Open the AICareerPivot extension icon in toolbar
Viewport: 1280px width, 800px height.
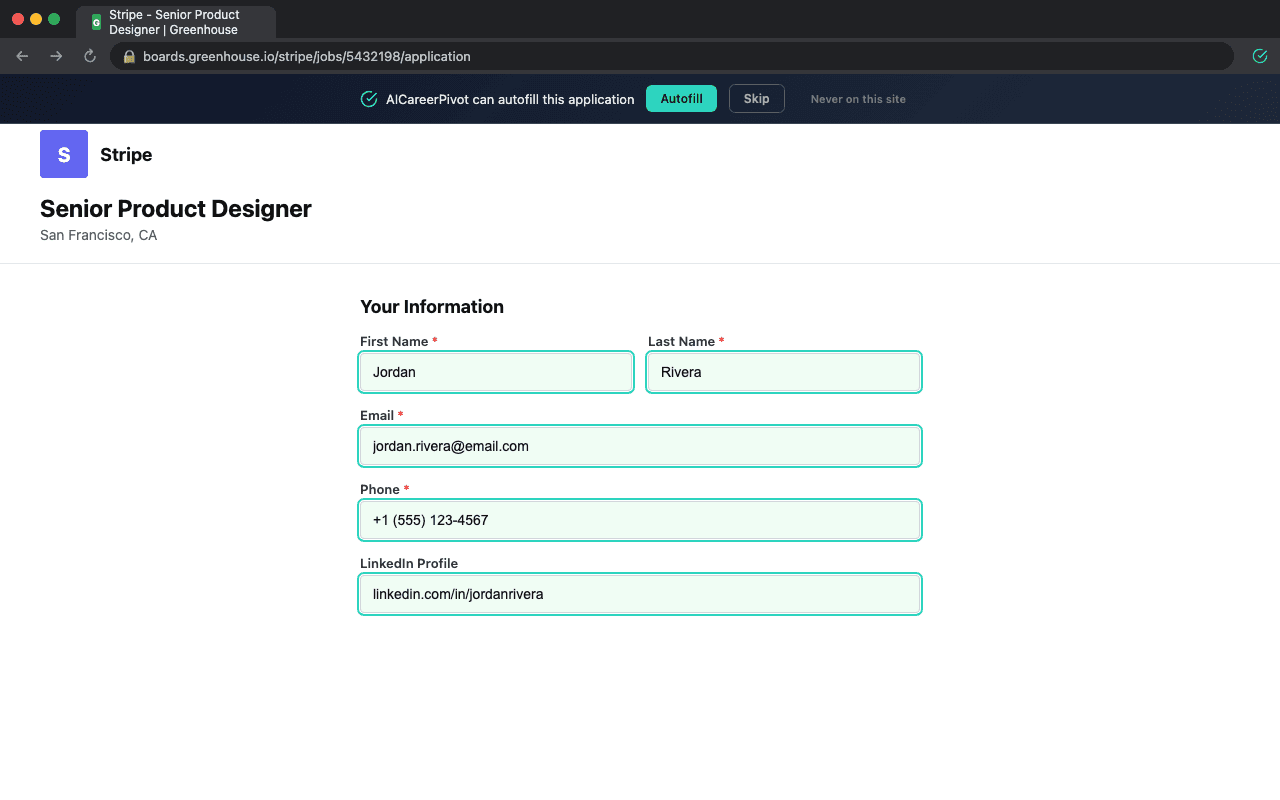[x=1260, y=56]
